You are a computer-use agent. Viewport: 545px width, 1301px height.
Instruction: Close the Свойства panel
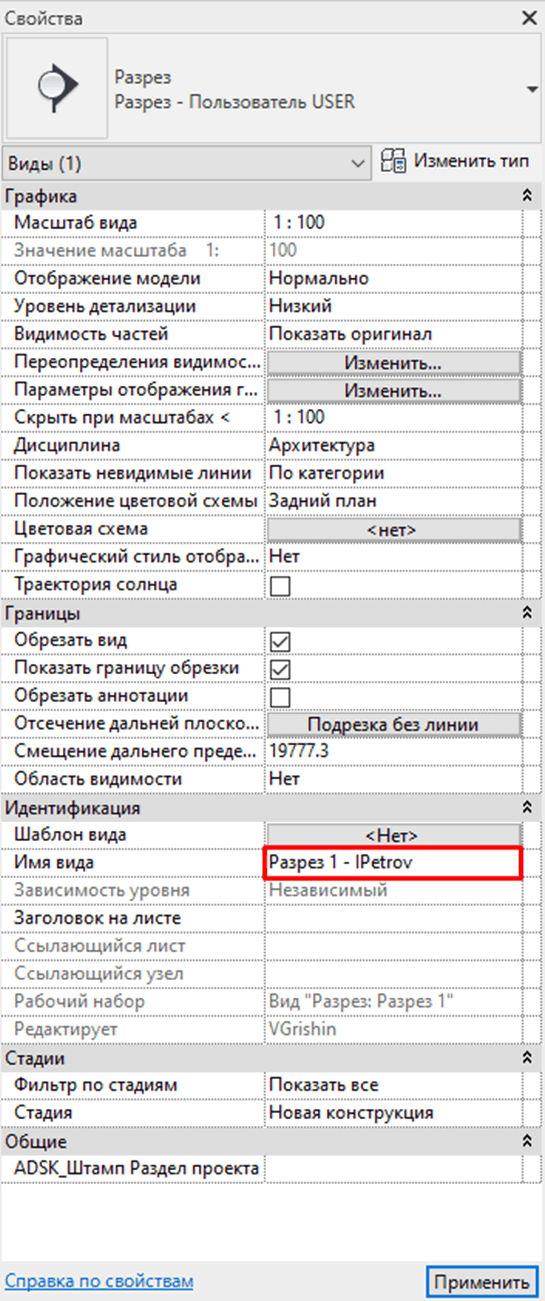pos(529,17)
